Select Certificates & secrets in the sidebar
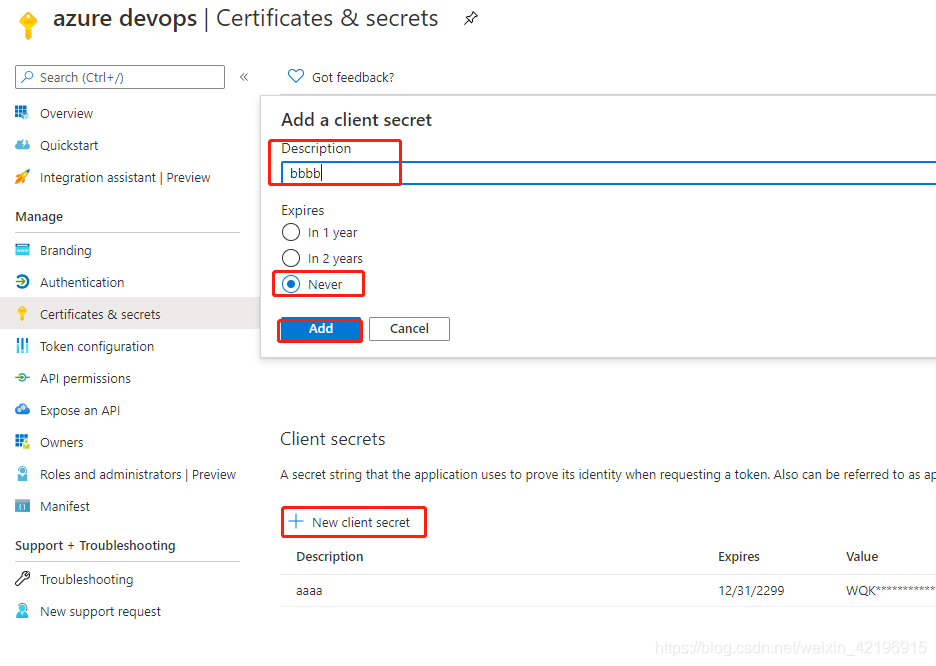Viewport: 936px width, 666px height. [x=100, y=314]
